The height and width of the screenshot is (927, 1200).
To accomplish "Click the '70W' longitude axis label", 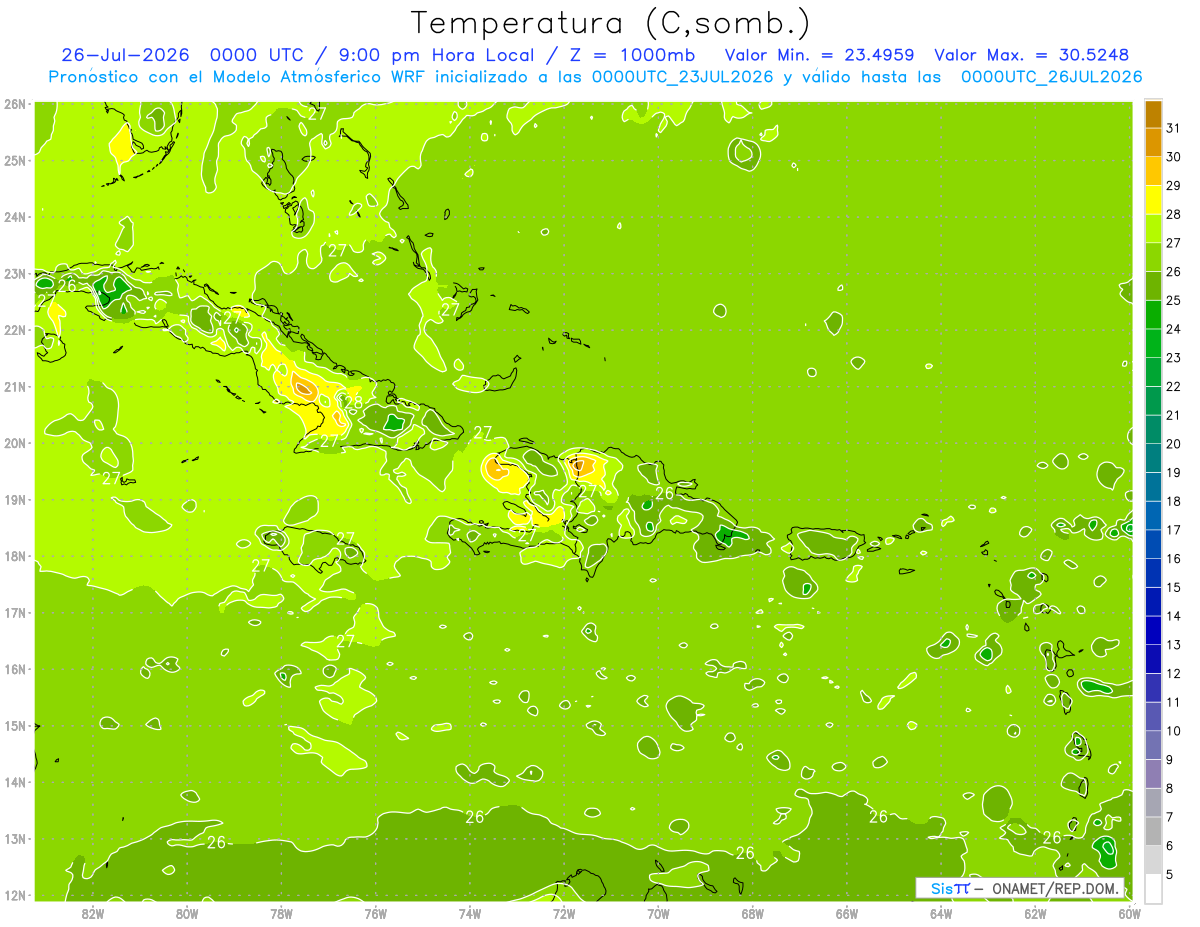I will click(x=658, y=913).
